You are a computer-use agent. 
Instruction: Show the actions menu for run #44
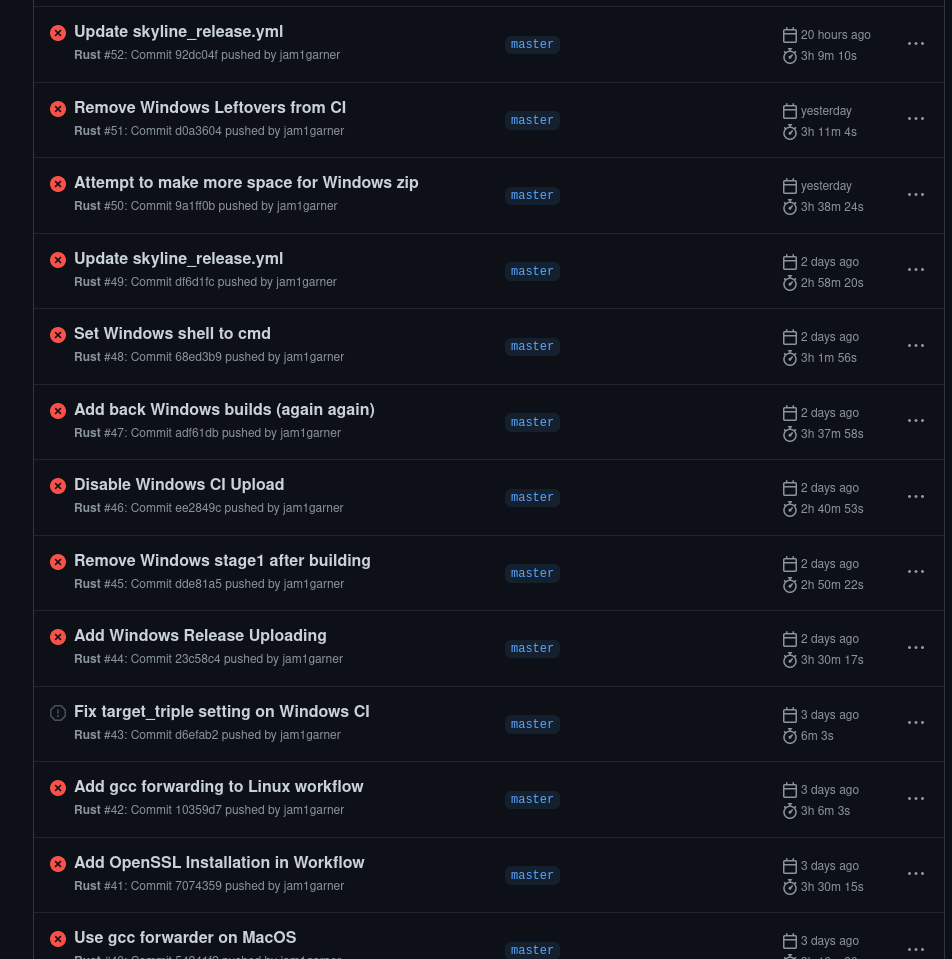(915, 648)
